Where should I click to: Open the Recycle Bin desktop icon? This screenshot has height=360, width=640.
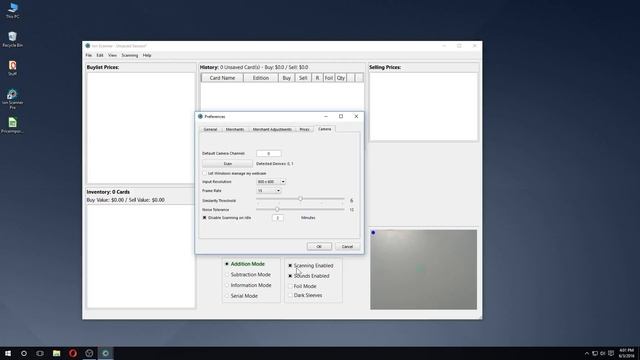(13, 39)
